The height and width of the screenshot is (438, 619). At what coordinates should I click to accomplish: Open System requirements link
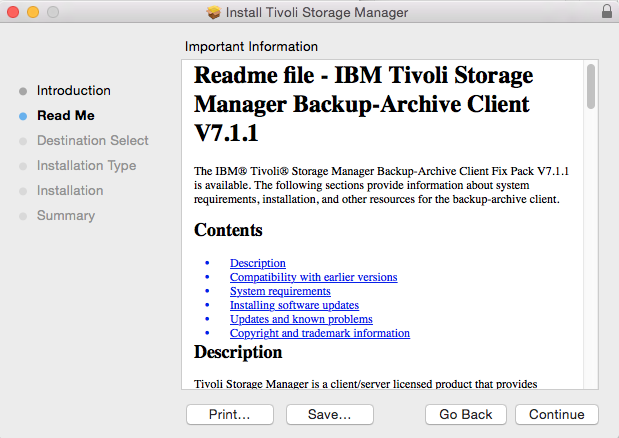click(280, 291)
